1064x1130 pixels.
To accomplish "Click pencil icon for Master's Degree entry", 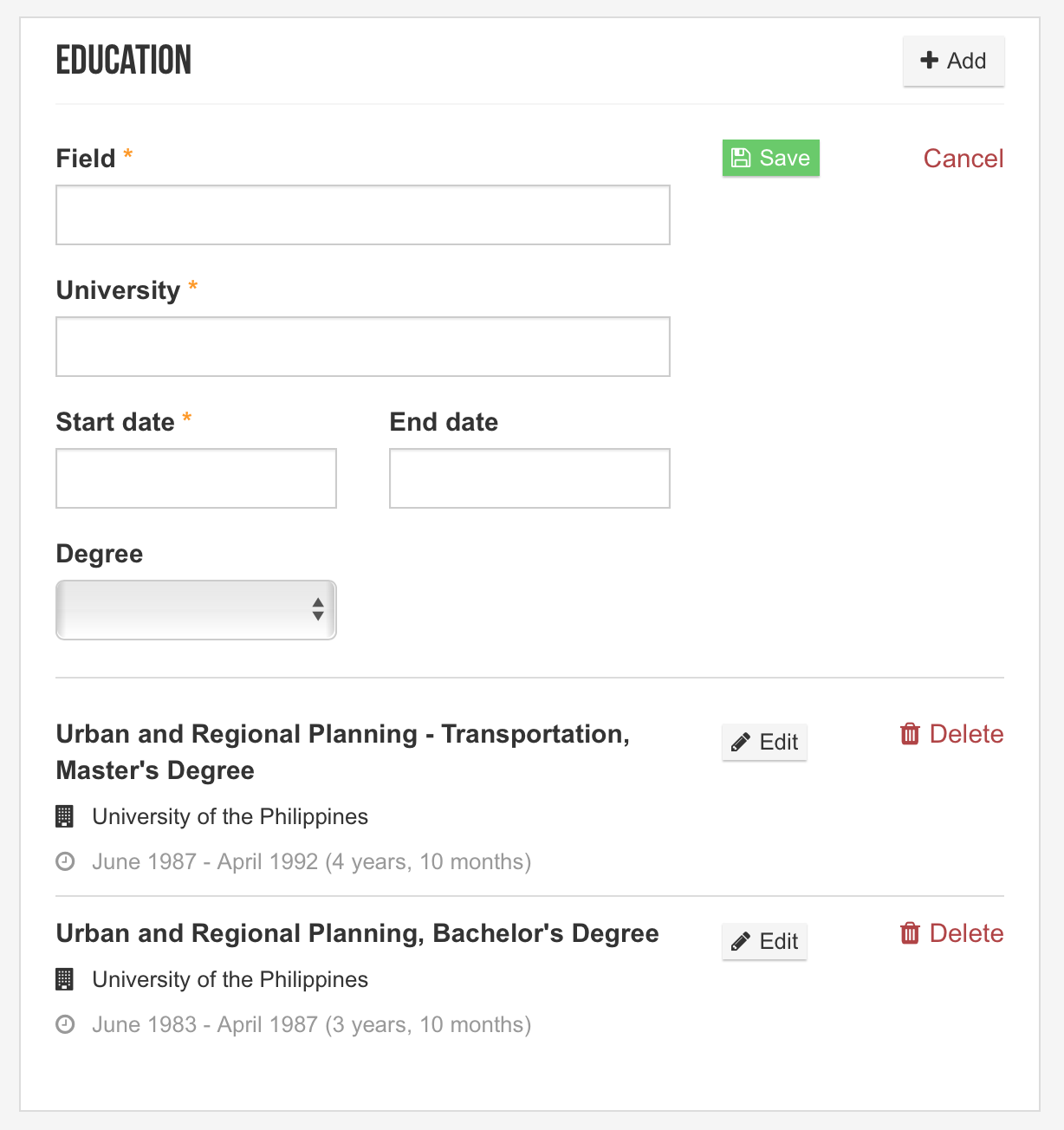I will coord(741,743).
